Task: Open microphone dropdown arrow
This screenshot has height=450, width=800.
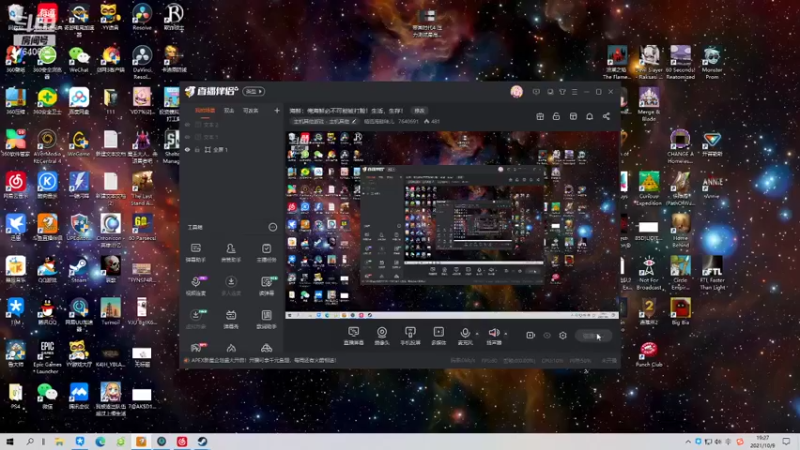Action: click(477, 334)
